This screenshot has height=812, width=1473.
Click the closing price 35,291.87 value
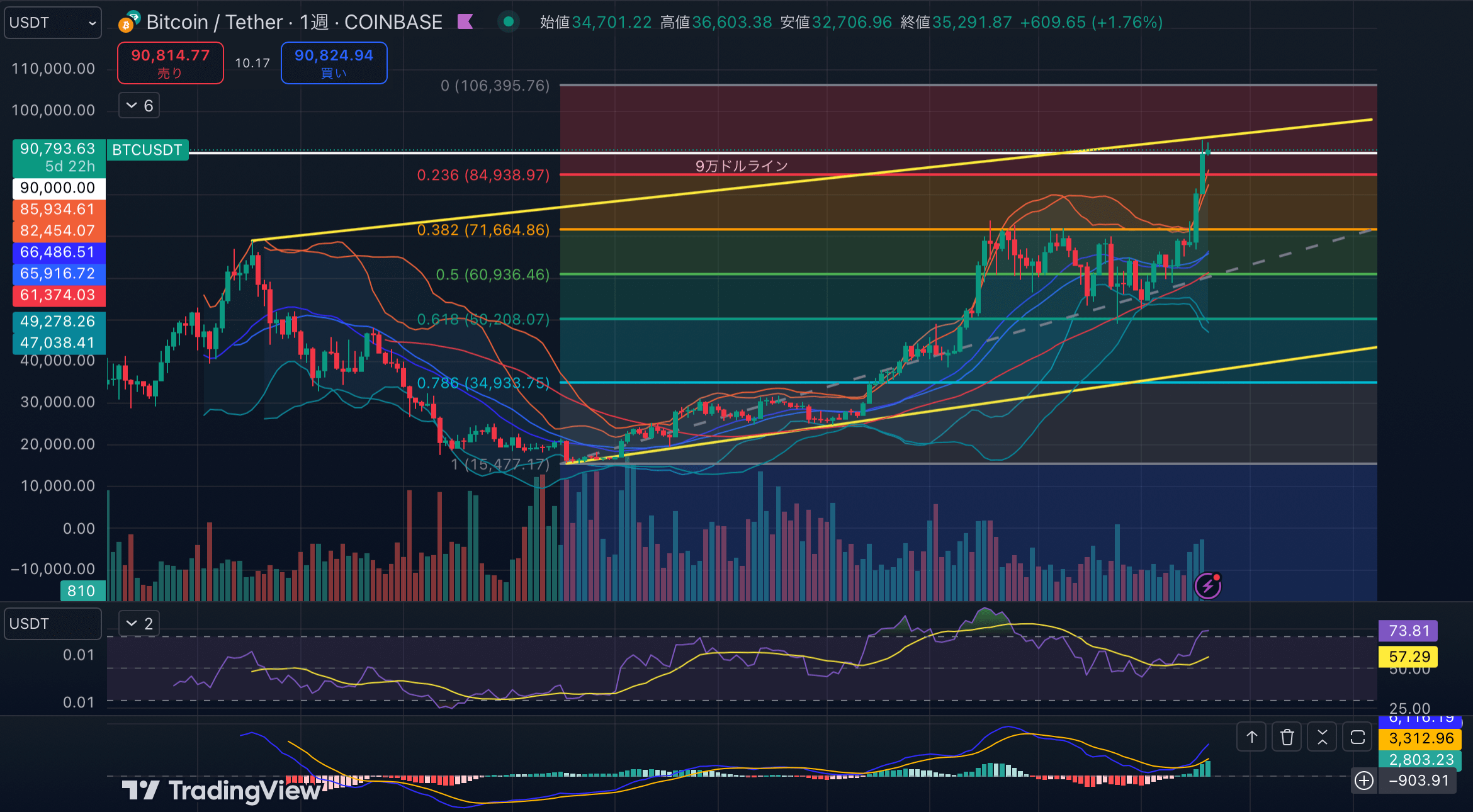coord(972,22)
